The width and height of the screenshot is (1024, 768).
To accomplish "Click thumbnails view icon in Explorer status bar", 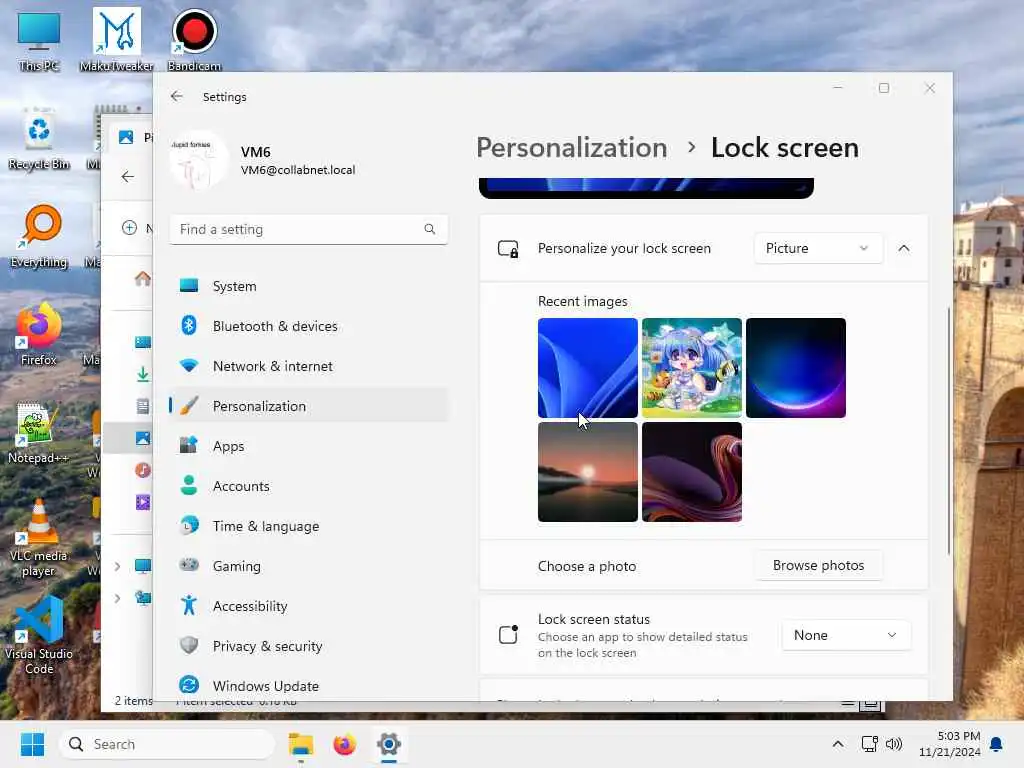I will click(x=870, y=705).
